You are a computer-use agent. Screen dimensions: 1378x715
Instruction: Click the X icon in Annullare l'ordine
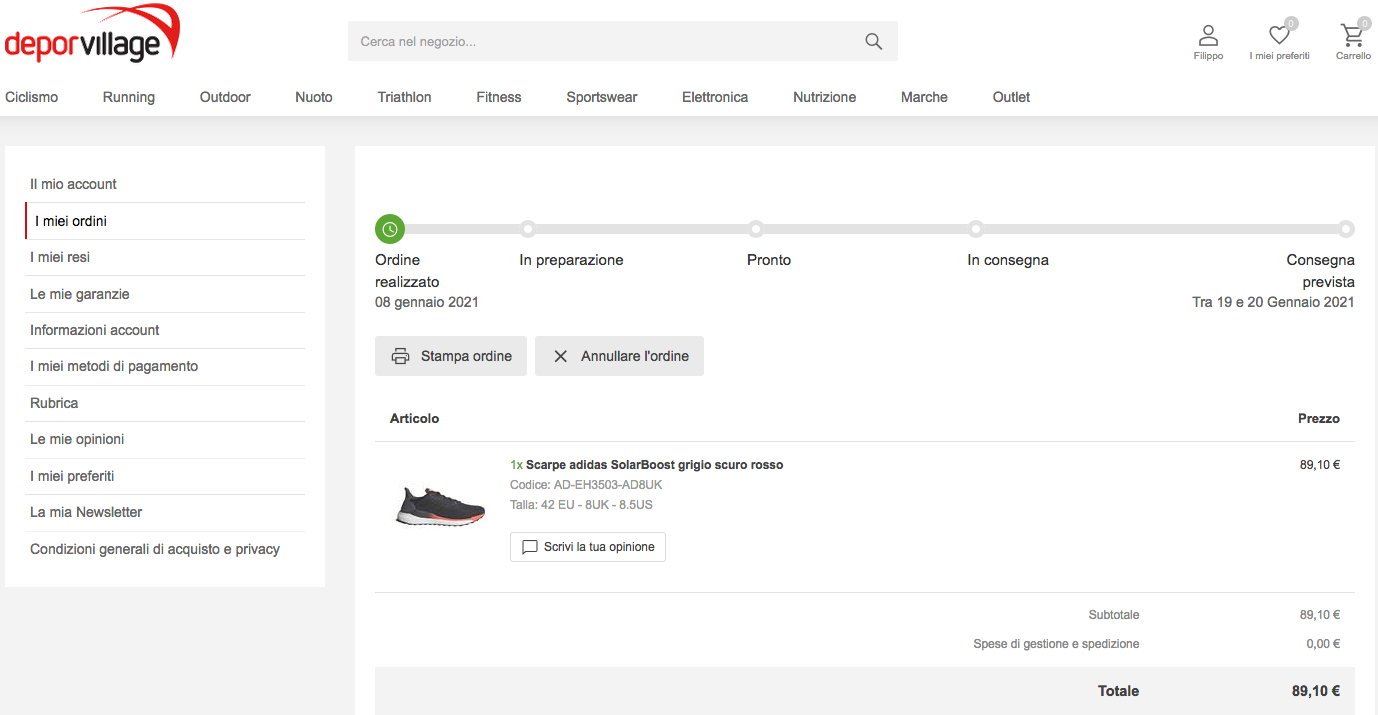[x=561, y=356]
